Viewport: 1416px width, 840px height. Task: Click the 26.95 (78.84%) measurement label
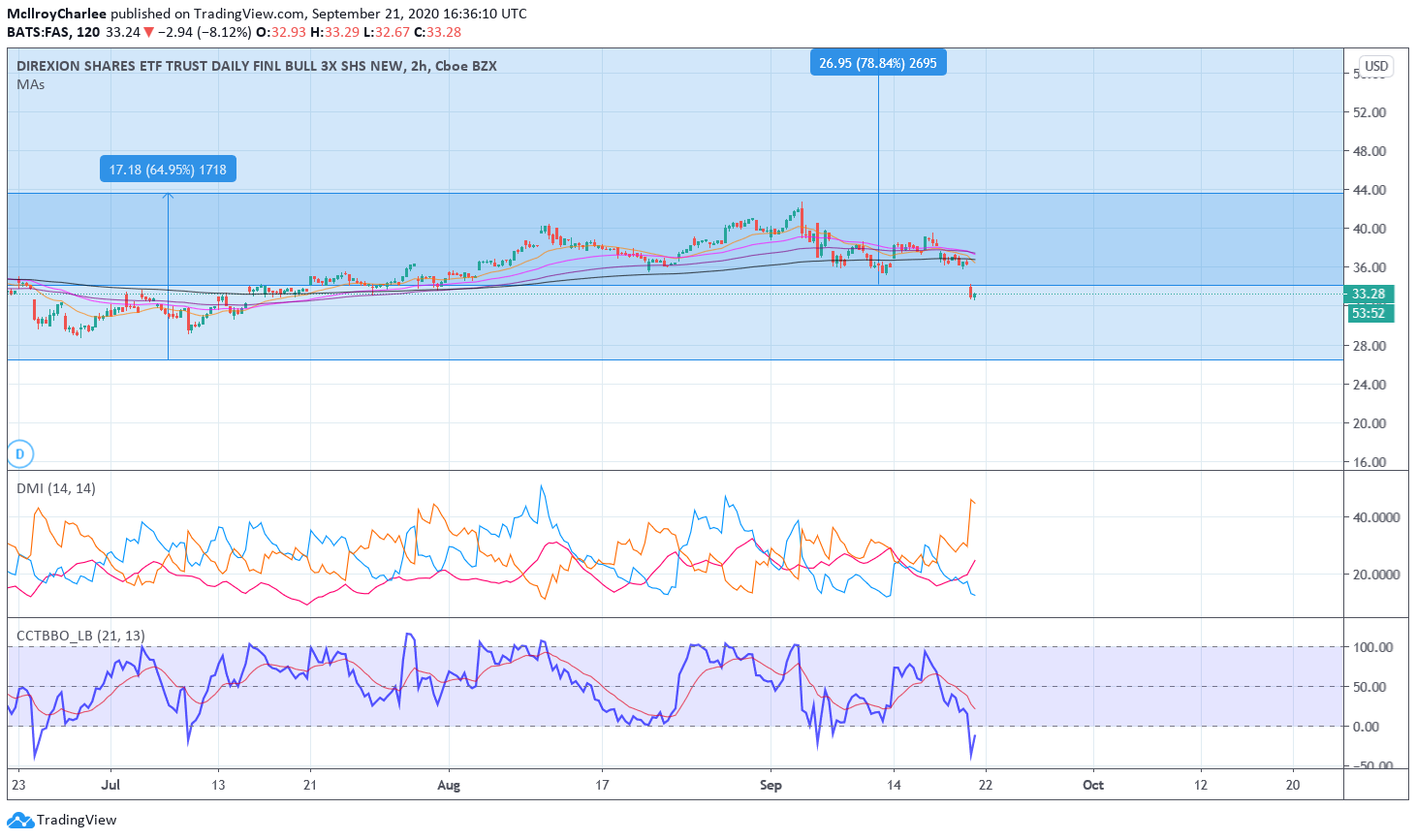point(878,63)
